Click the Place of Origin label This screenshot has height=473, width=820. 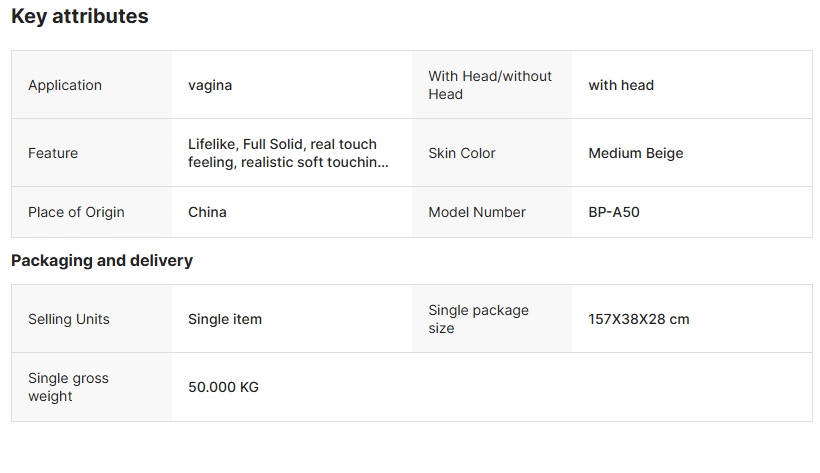point(76,212)
